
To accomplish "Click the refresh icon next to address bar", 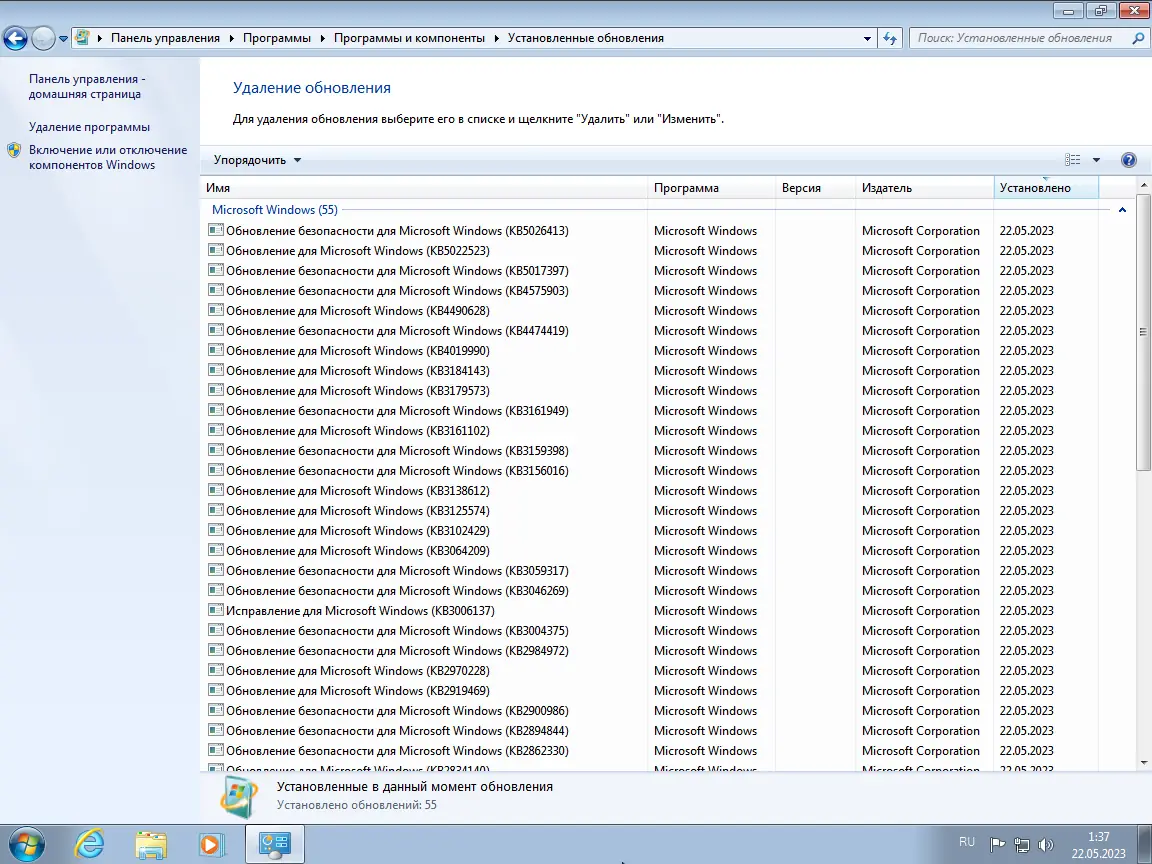I will 890,38.
